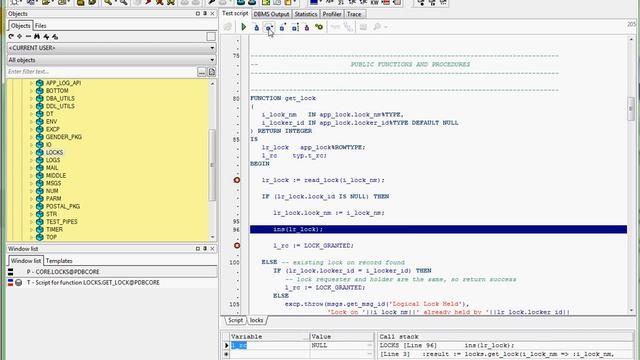The width and height of the screenshot is (640, 360).
Task: Click the l_rc variable cell
Action: coord(269,345)
